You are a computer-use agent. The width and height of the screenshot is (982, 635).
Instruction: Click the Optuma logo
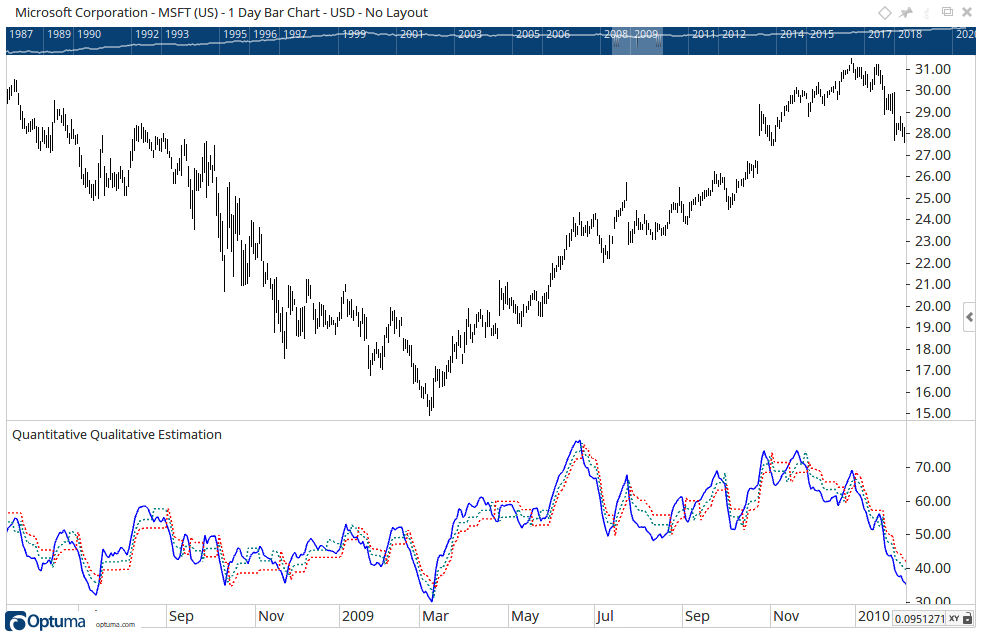[x=45, y=621]
